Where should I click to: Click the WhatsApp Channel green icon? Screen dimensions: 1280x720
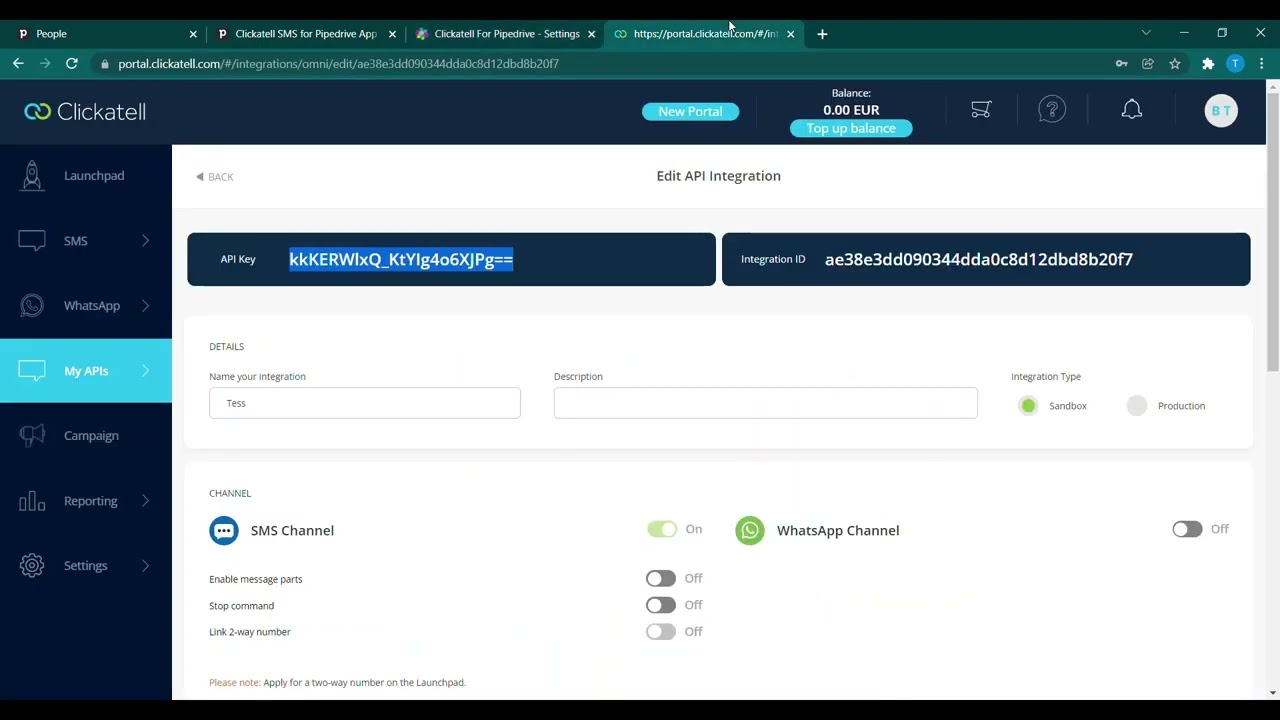tap(750, 530)
